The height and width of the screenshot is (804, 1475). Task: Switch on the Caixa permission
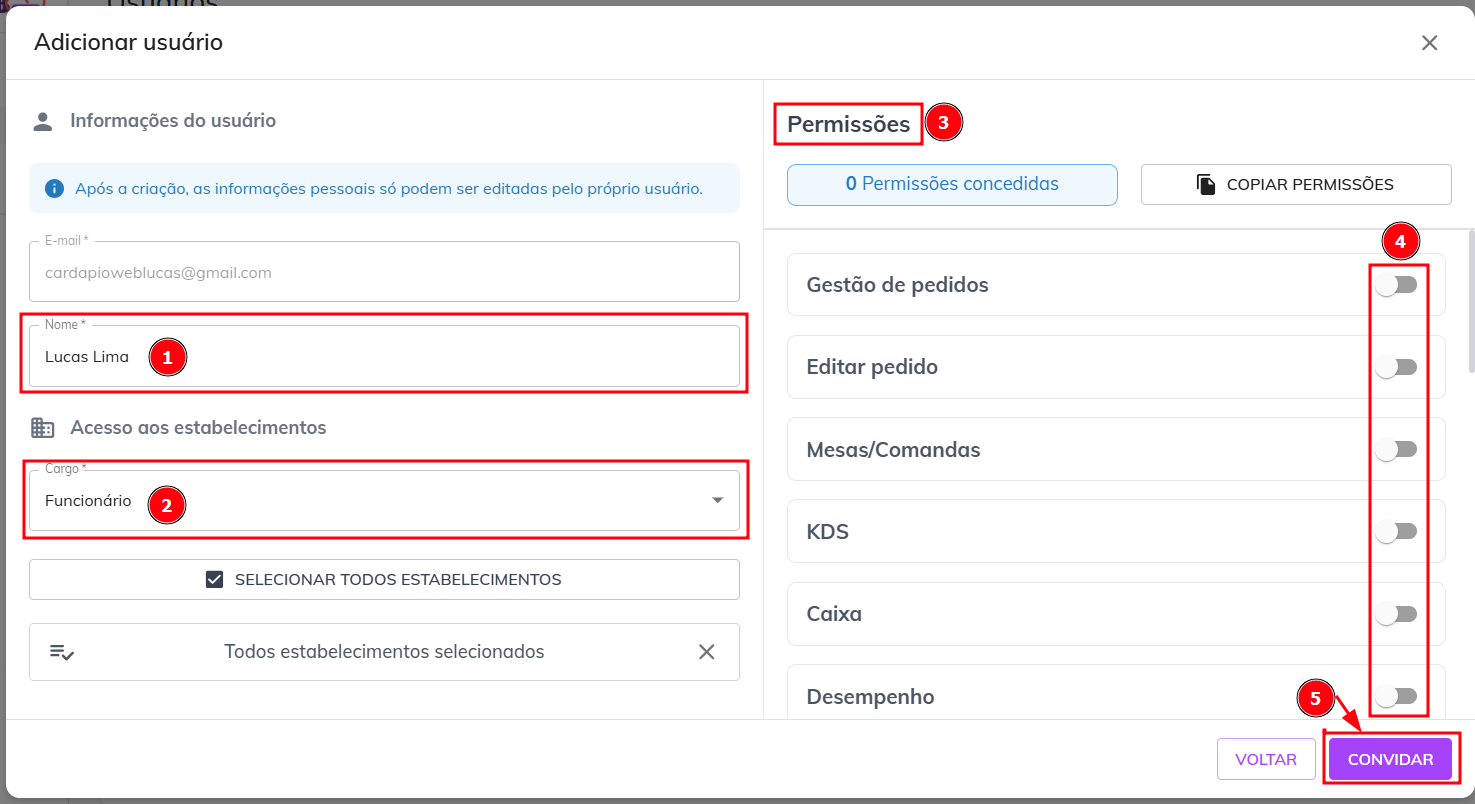click(x=1396, y=614)
